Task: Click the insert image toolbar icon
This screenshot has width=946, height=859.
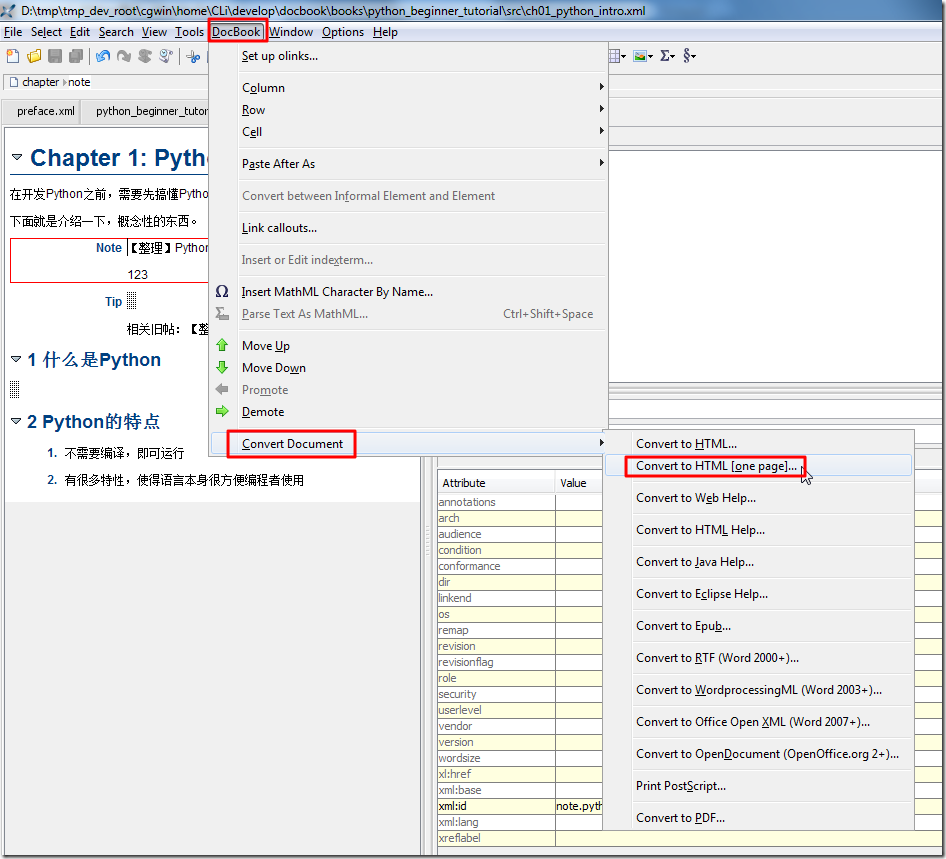Action: pos(640,56)
